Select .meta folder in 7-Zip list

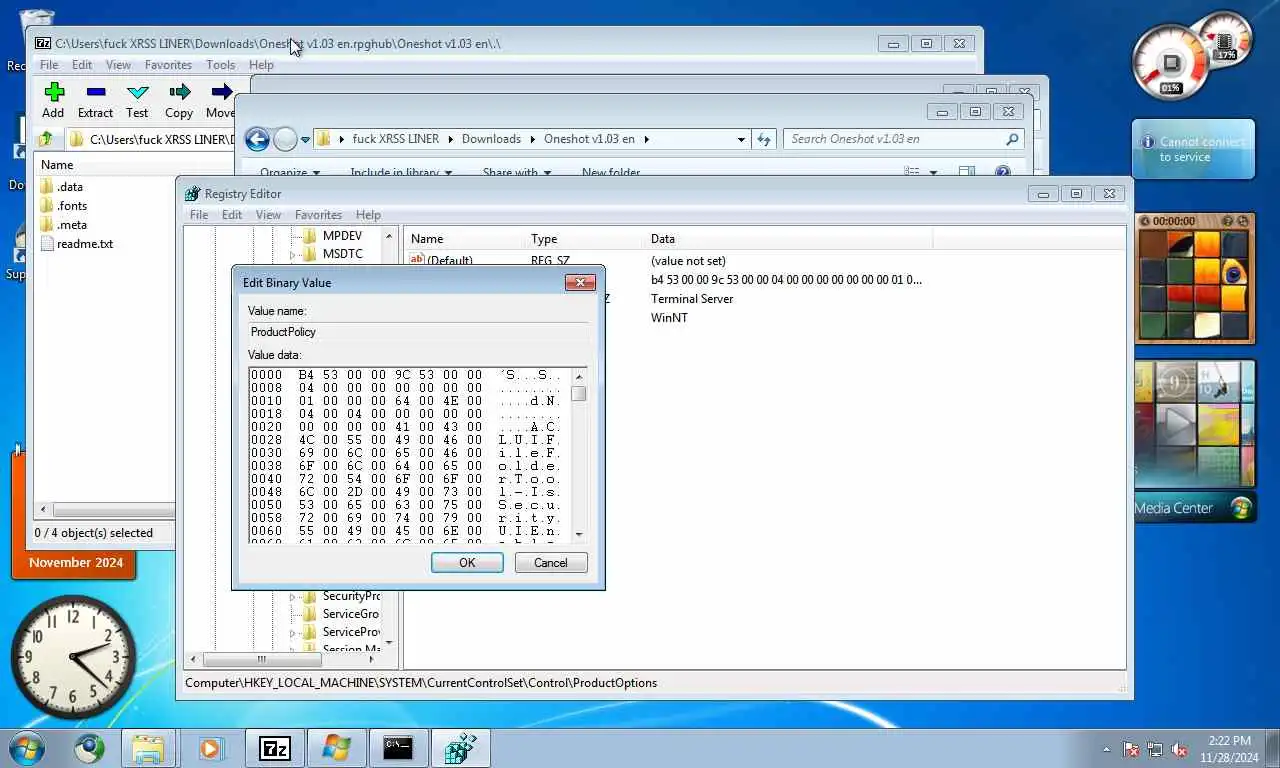tap(72, 225)
